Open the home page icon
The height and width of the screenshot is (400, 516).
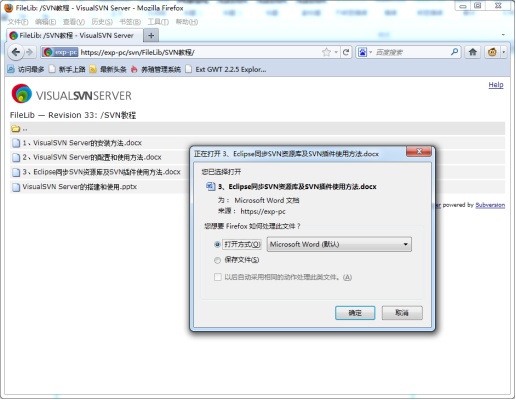[472, 52]
